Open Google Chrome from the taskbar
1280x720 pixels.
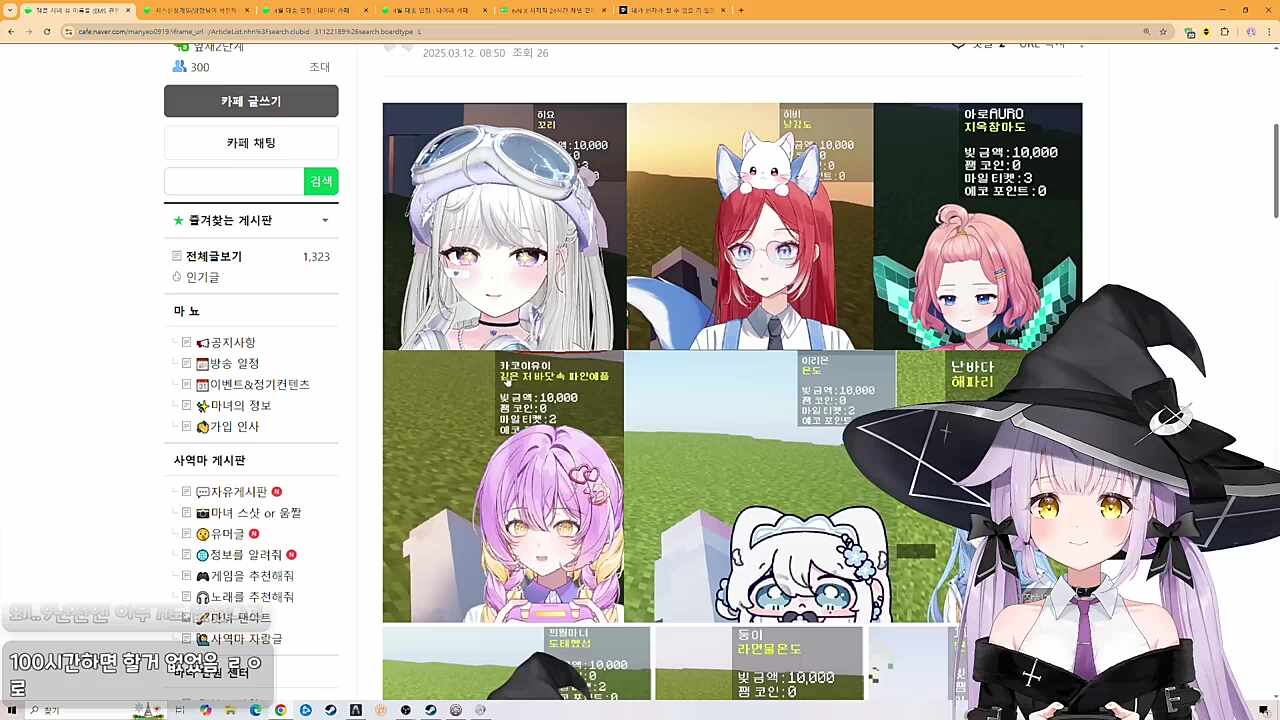point(280,710)
